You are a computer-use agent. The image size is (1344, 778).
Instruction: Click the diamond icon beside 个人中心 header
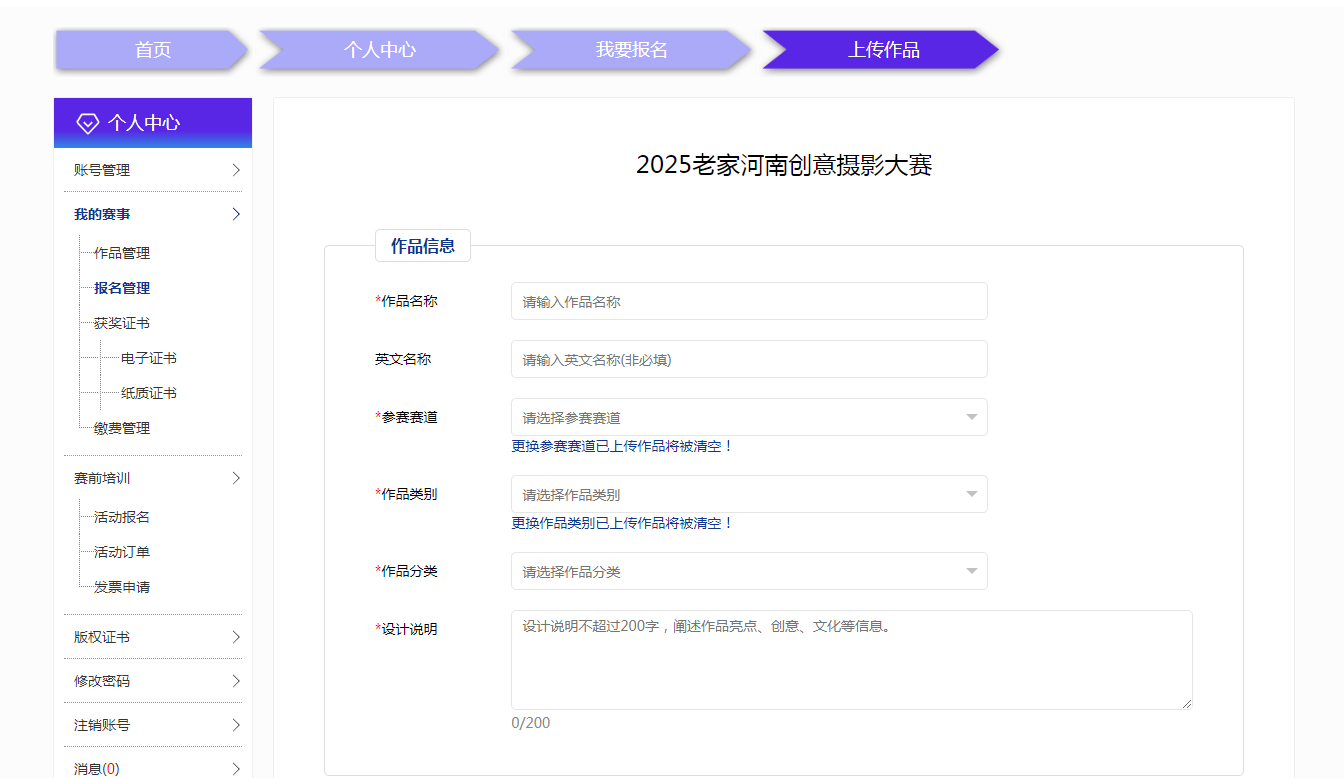point(87,122)
